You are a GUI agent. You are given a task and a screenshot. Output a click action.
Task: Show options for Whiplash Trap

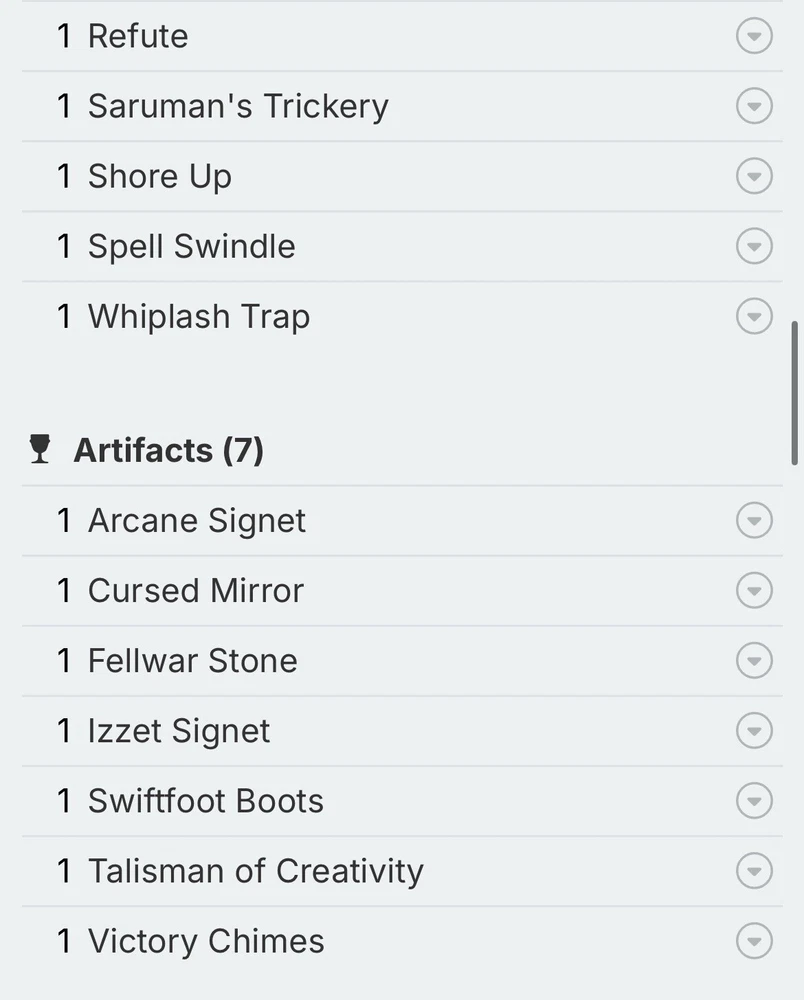pyautogui.click(x=754, y=317)
